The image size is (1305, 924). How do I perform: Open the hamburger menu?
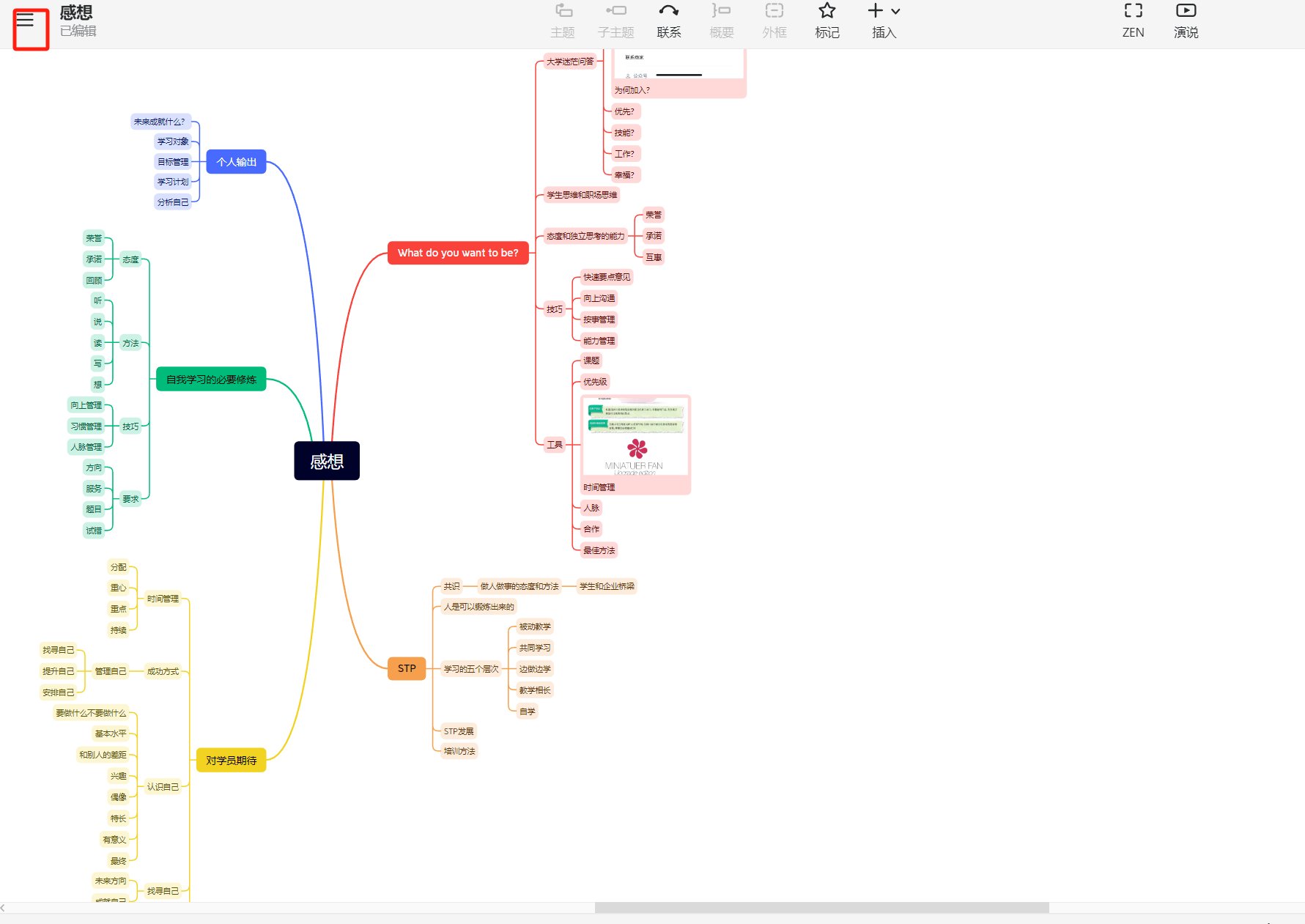[x=25, y=20]
